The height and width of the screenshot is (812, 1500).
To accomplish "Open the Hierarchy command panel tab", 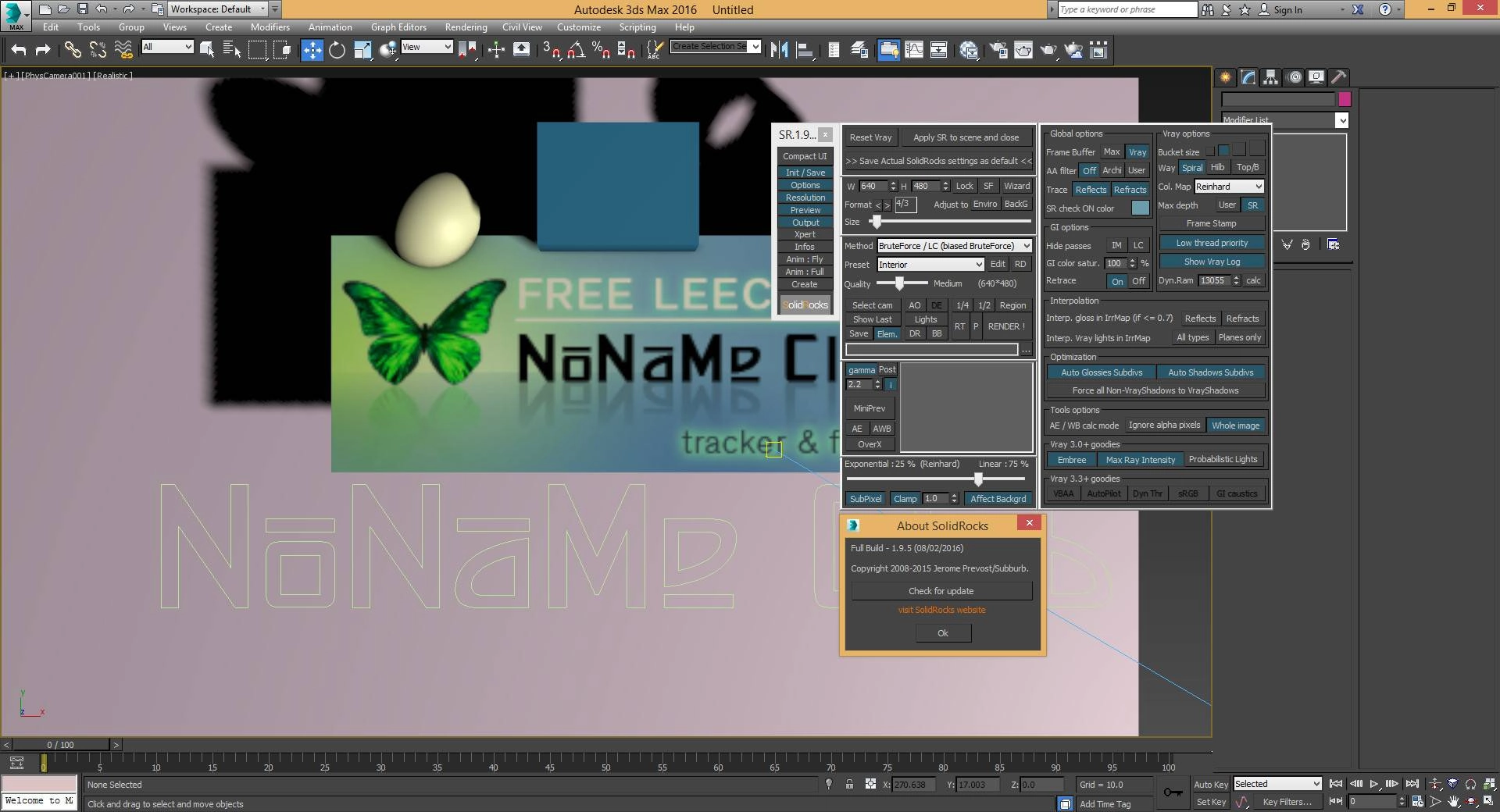I will point(1270,77).
